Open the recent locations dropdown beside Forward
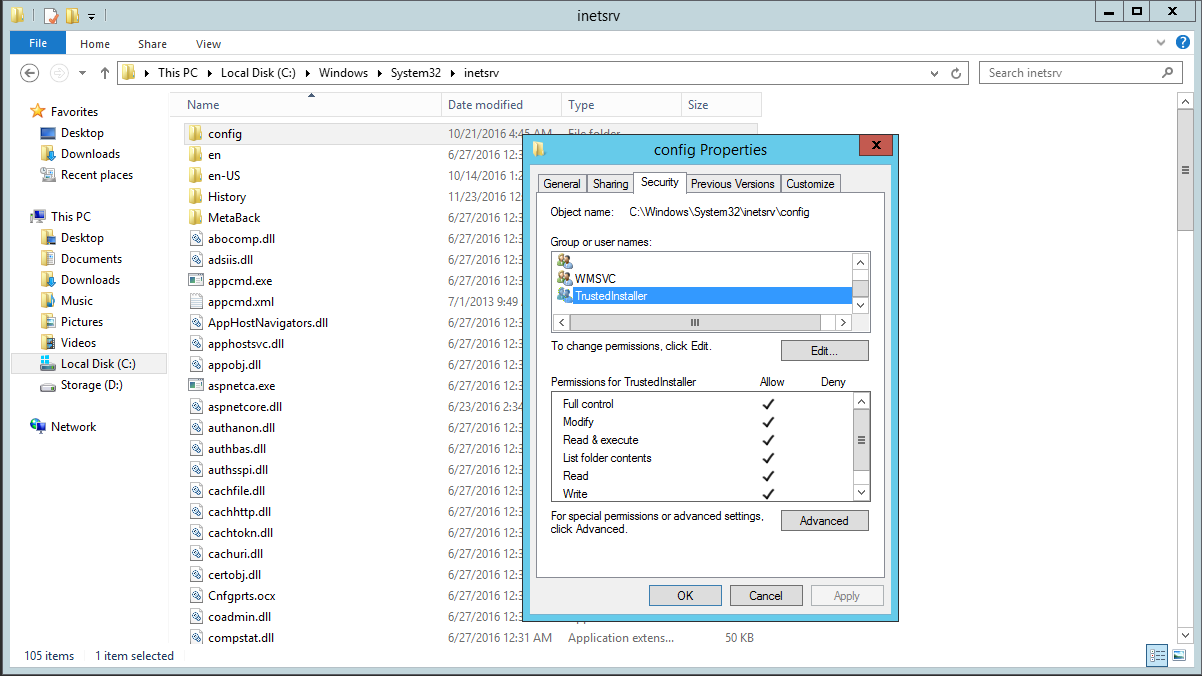Screen dimensions: 1202x676 tap(81, 73)
